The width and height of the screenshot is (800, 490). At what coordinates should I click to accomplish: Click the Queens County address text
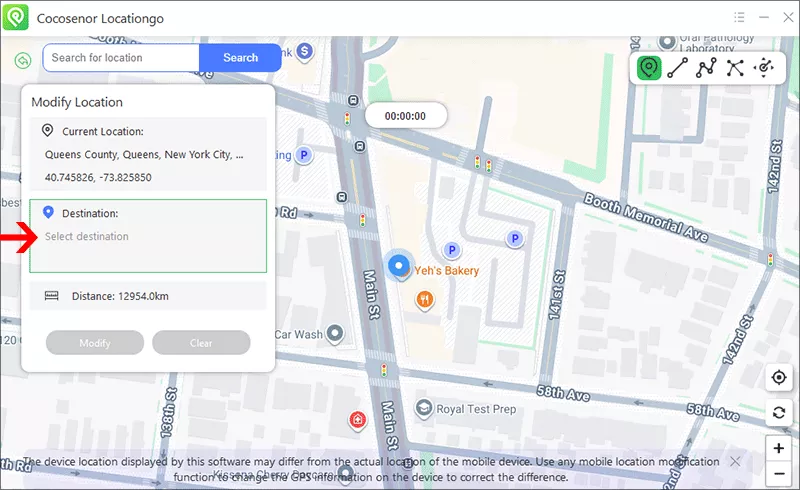click(144, 155)
